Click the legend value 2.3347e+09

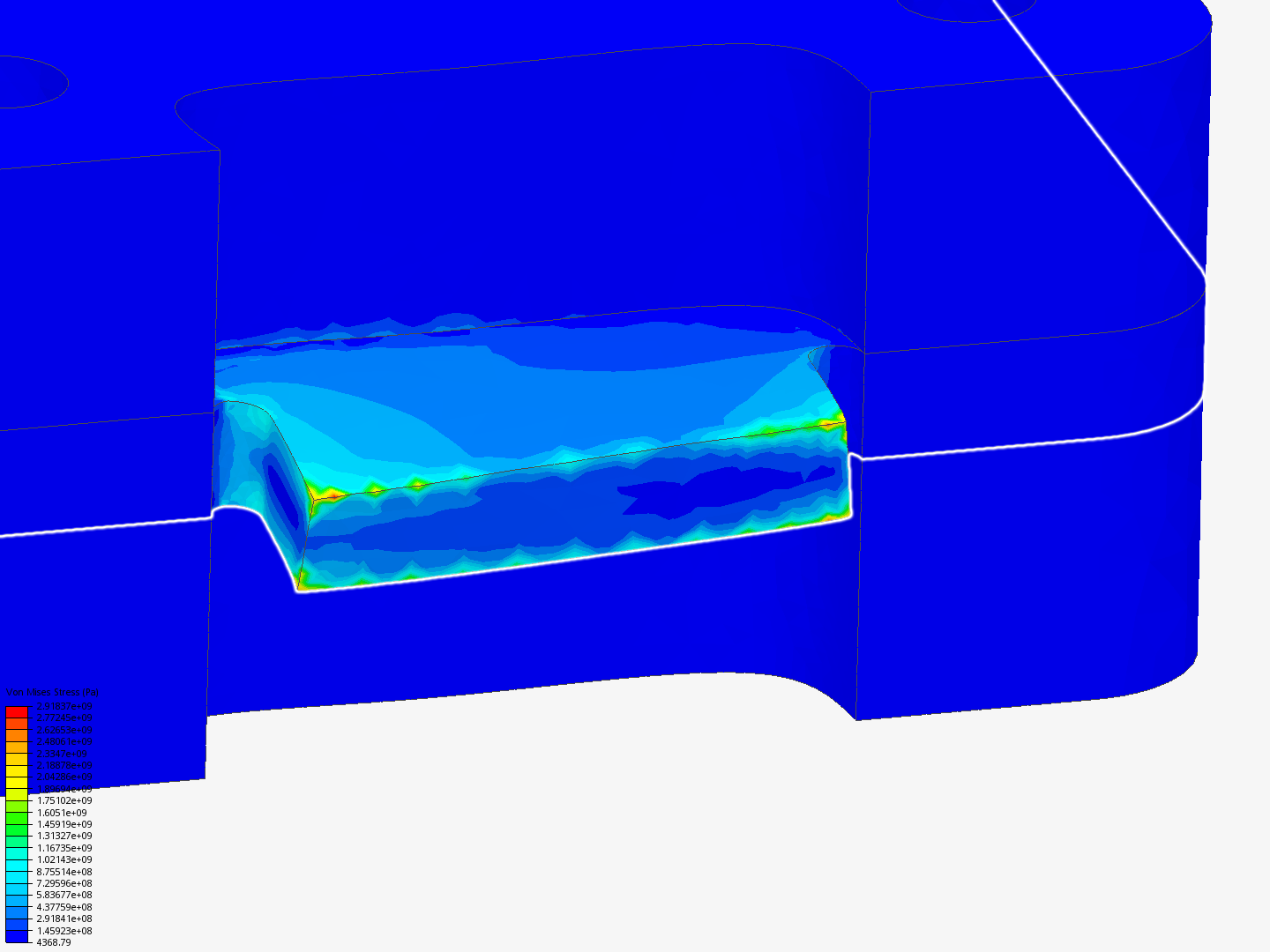pos(62,755)
